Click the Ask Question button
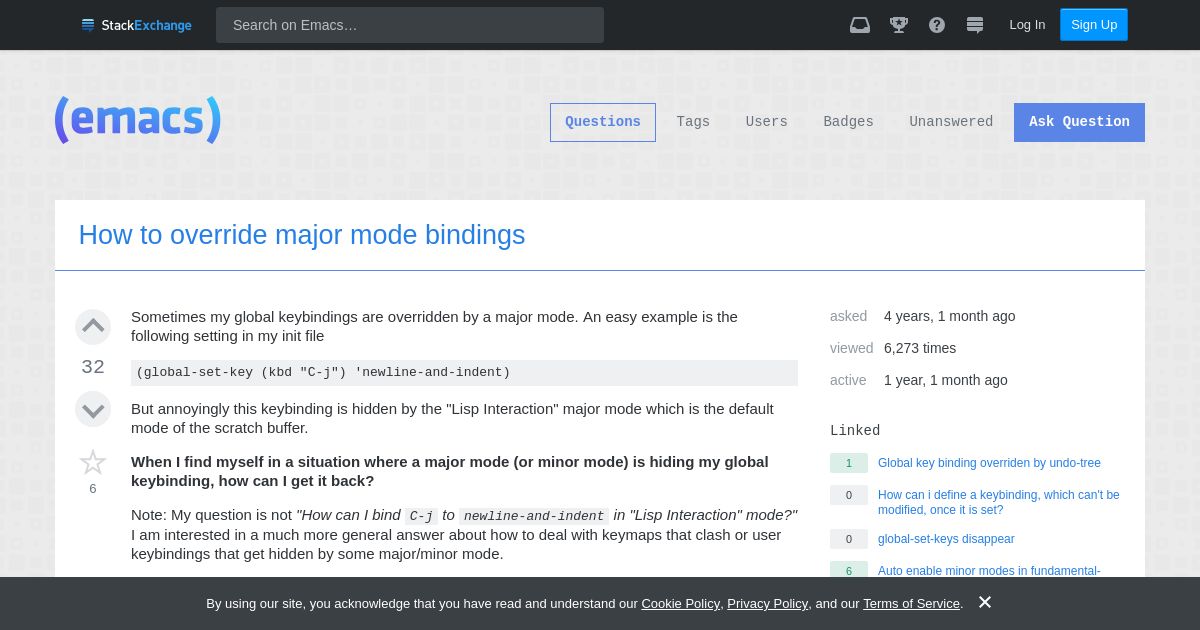This screenshot has height=630, width=1200. [1079, 122]
